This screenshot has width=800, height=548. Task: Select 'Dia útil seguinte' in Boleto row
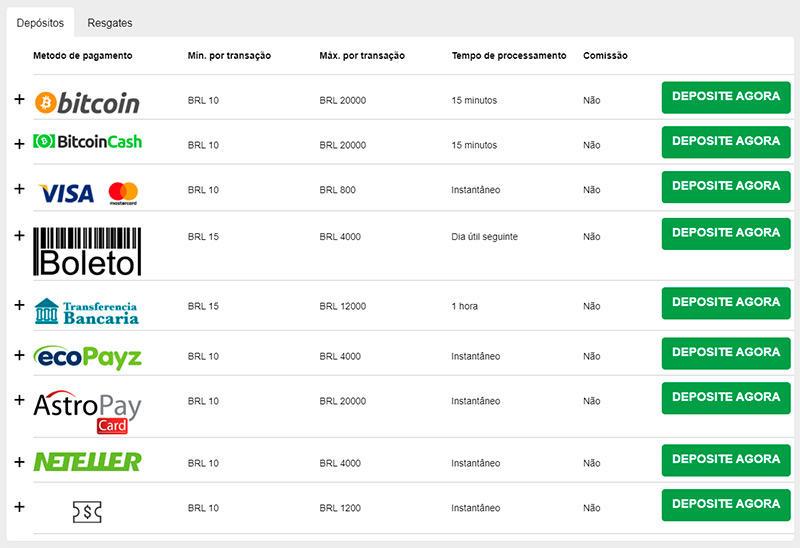(x=484, y=237)
